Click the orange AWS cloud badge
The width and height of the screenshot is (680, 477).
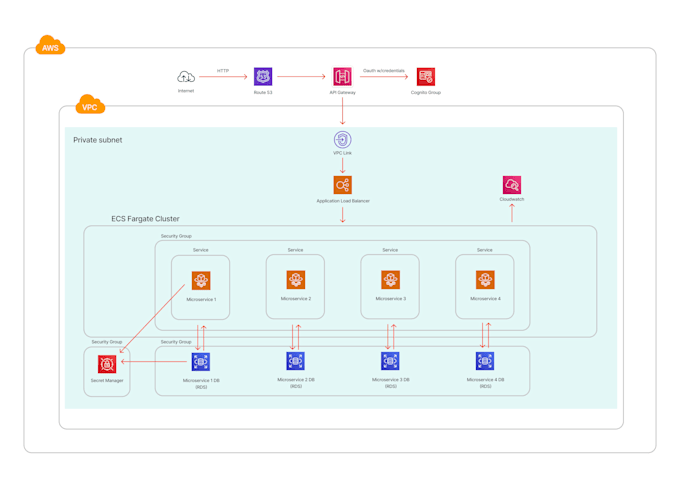[x=50, y=45]
